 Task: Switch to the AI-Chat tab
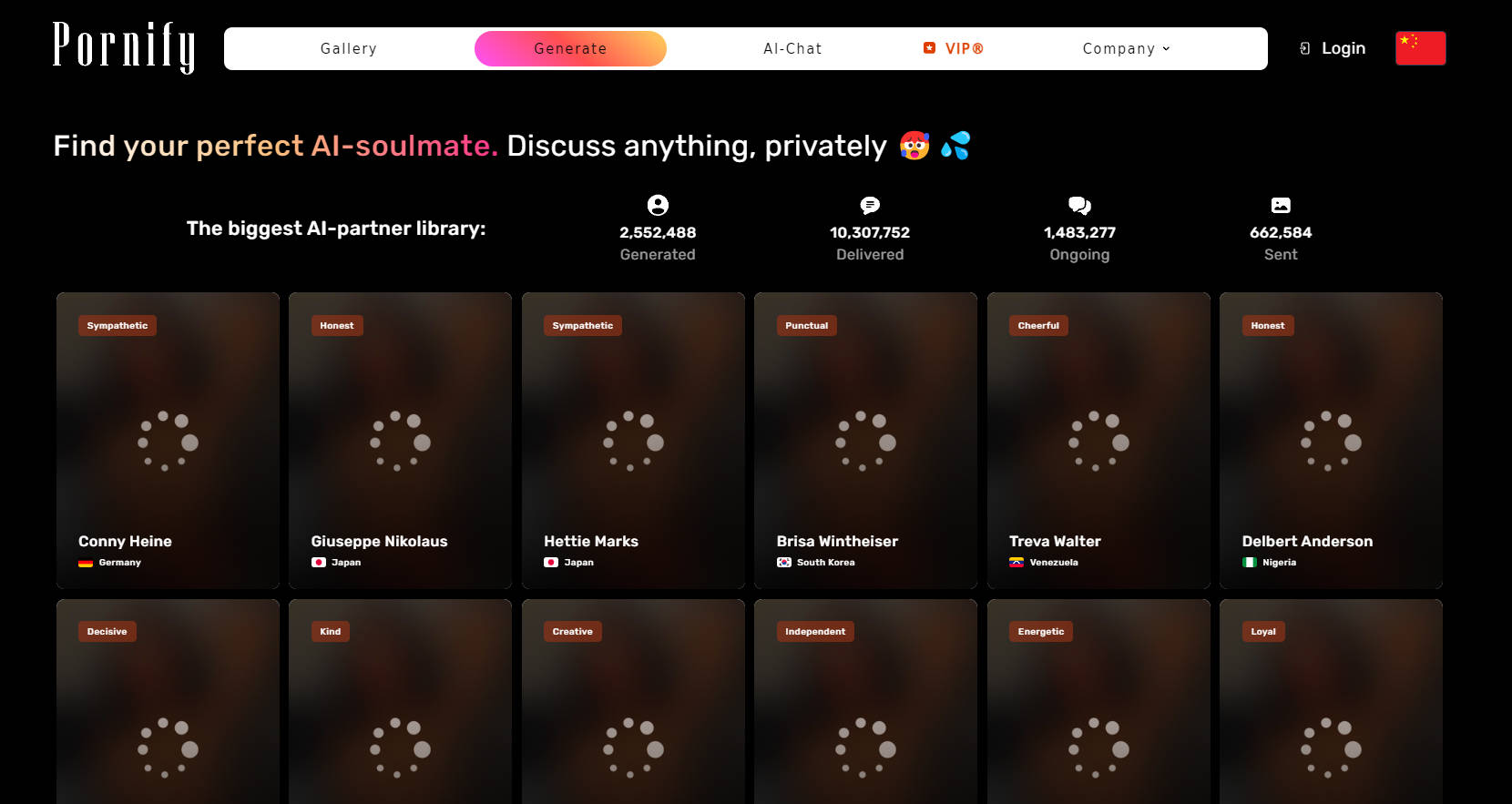(792, 48)
